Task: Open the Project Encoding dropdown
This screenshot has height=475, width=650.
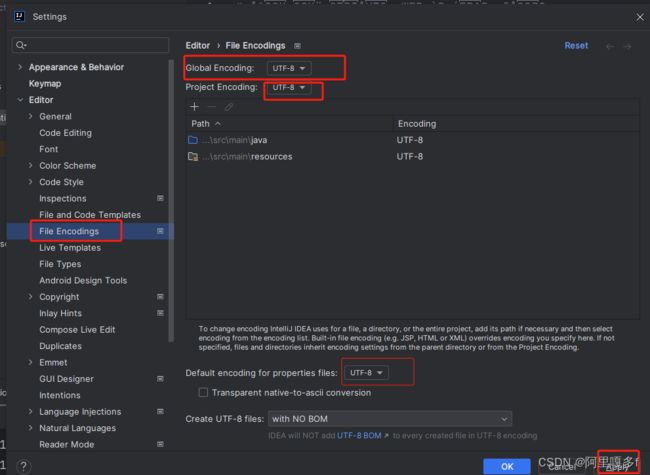Action: point(289,87)
